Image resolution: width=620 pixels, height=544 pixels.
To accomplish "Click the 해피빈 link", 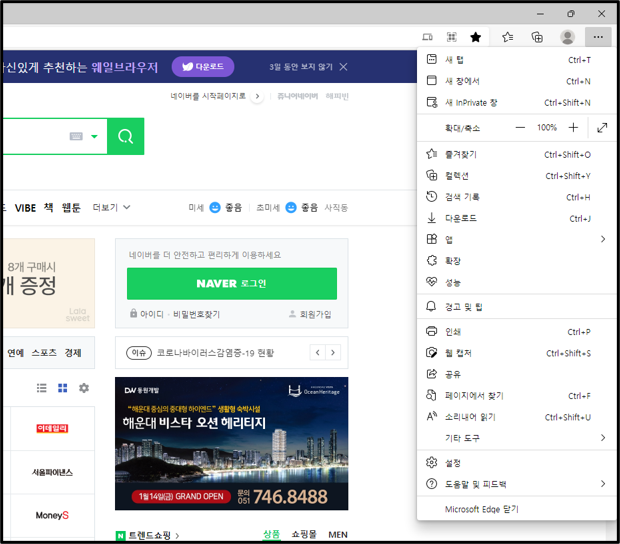I will click(337, 96).
